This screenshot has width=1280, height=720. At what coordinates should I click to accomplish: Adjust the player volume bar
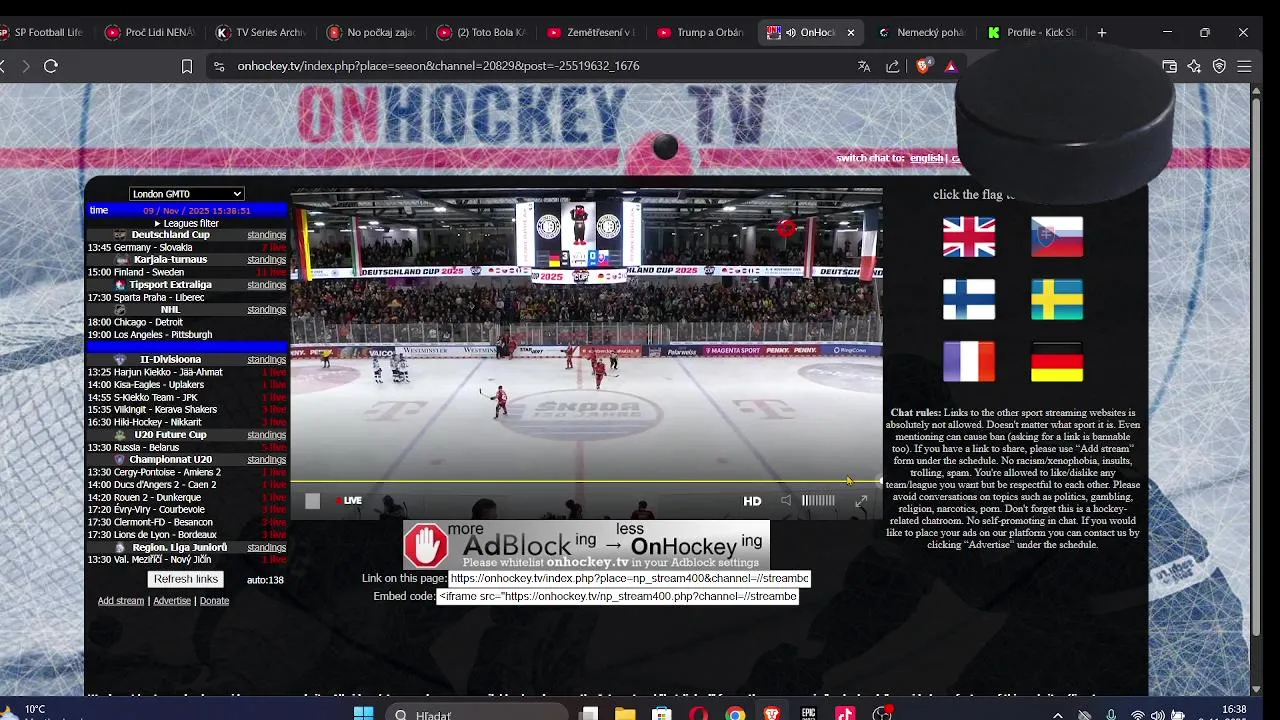[x=818, y=501]
